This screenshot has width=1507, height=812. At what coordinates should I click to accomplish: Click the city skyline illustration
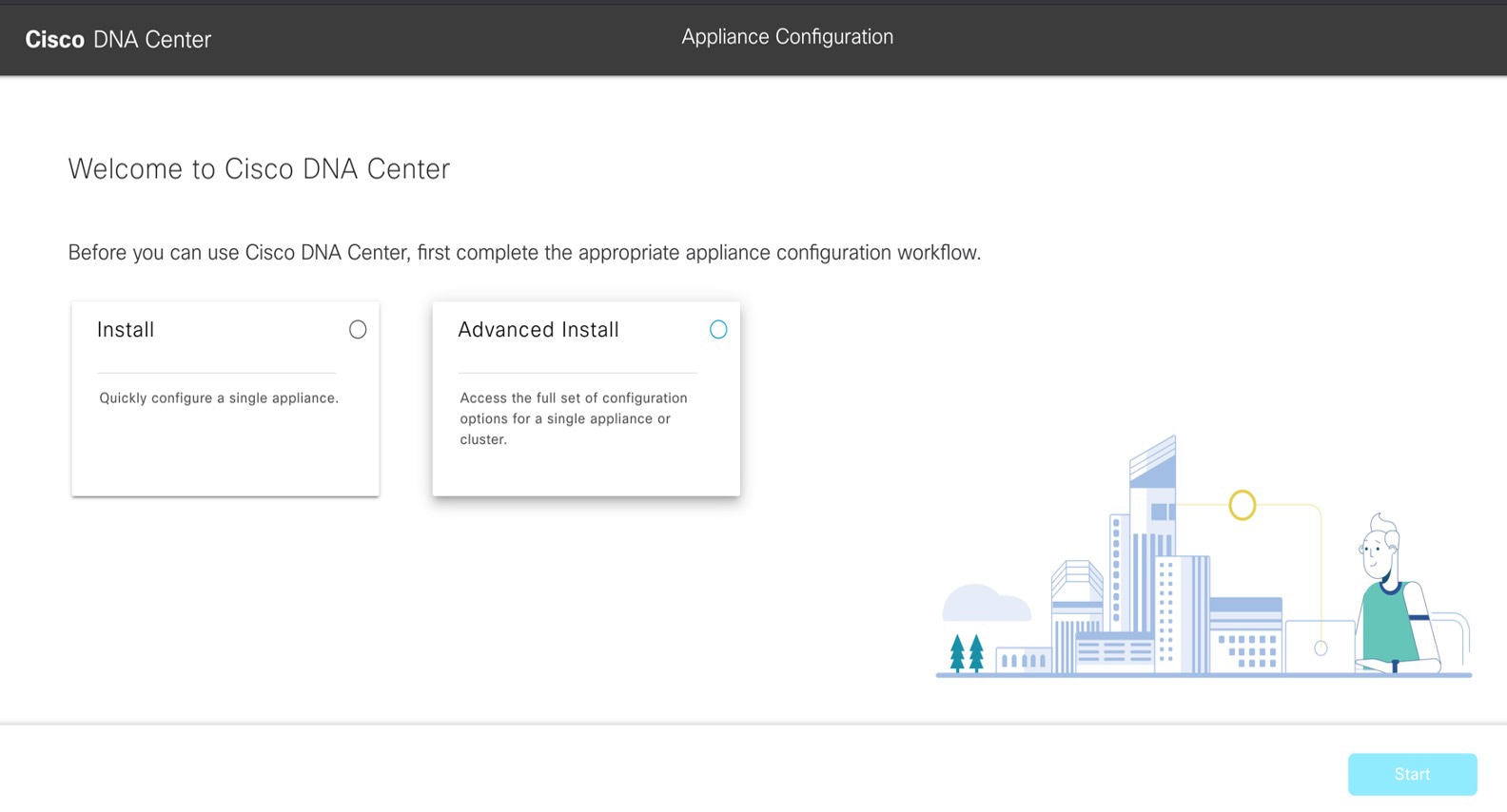coord(1204,558)
